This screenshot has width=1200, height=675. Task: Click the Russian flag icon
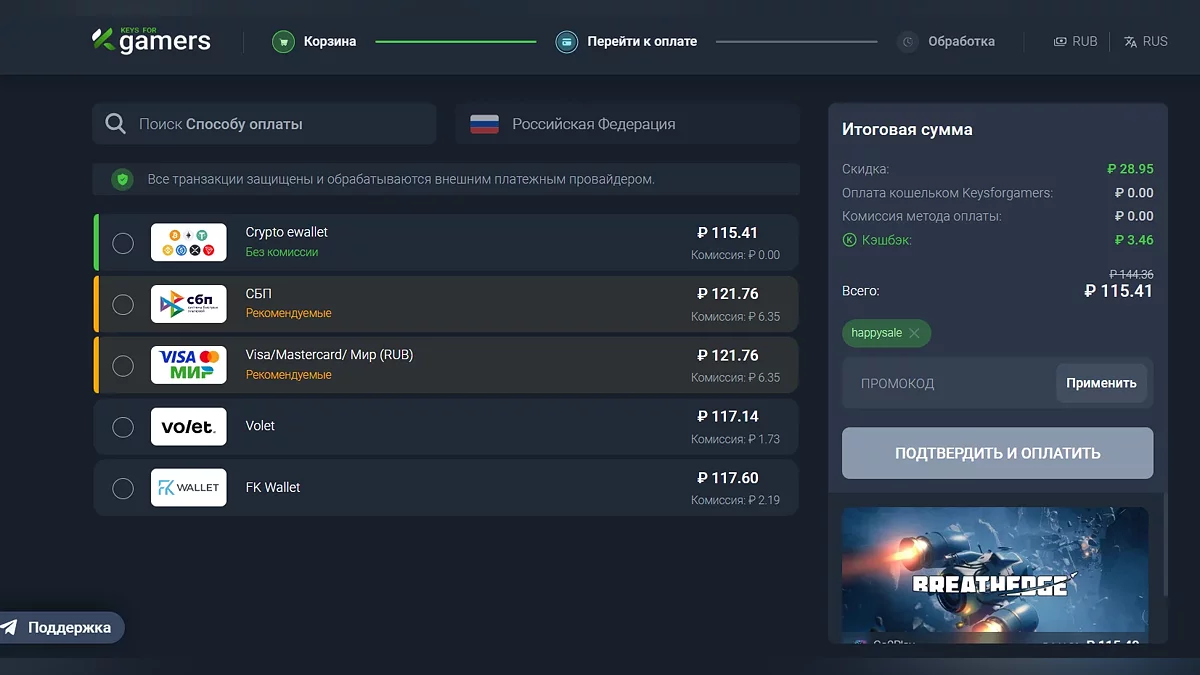click(484, 124)
